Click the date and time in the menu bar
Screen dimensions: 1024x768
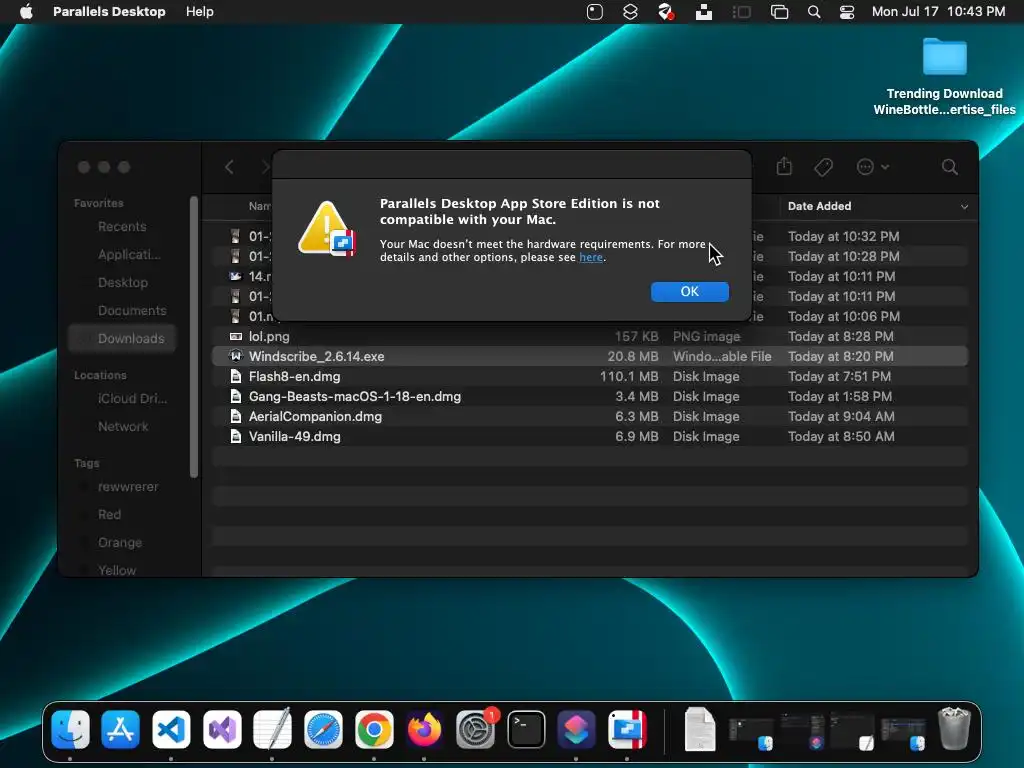click(x=938, y=12)
